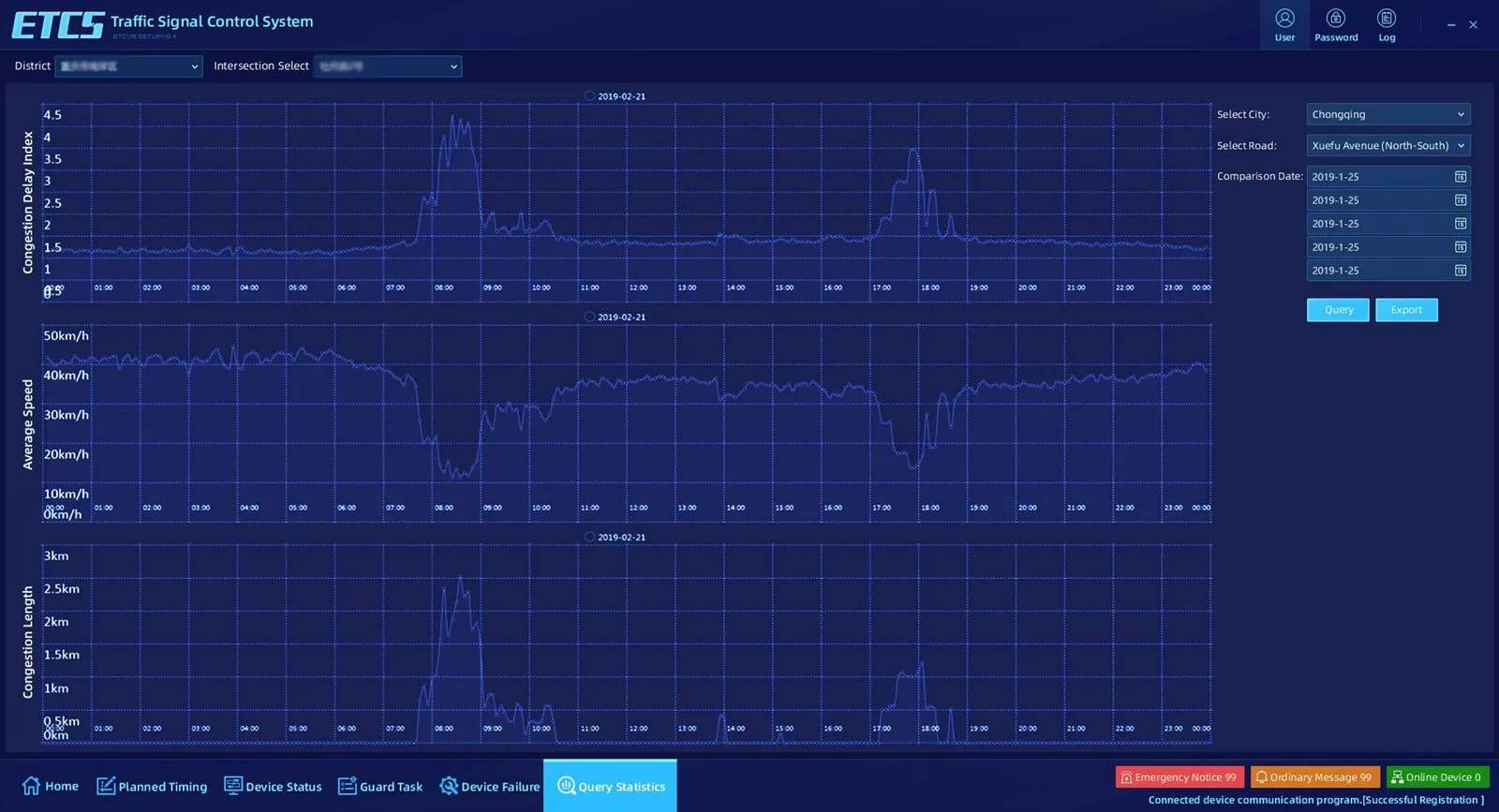Open calendar for fourth comparison date
Screen dimensions: 1499x812
1460,246
